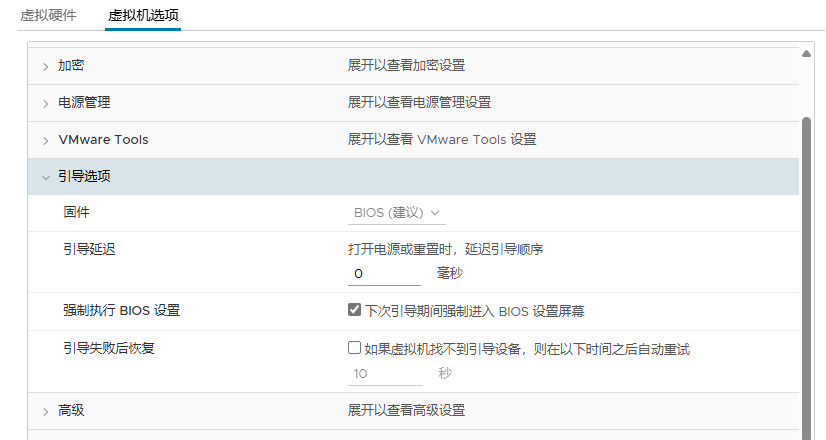Collapse the 引导选项 section chevron

45,177
